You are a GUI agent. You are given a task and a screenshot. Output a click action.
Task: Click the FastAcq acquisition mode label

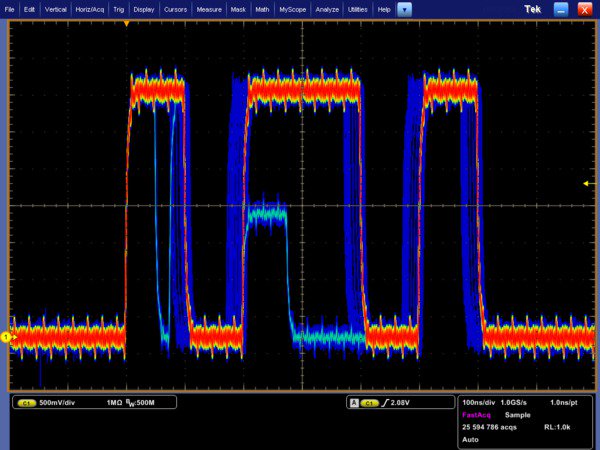(475, 414)
